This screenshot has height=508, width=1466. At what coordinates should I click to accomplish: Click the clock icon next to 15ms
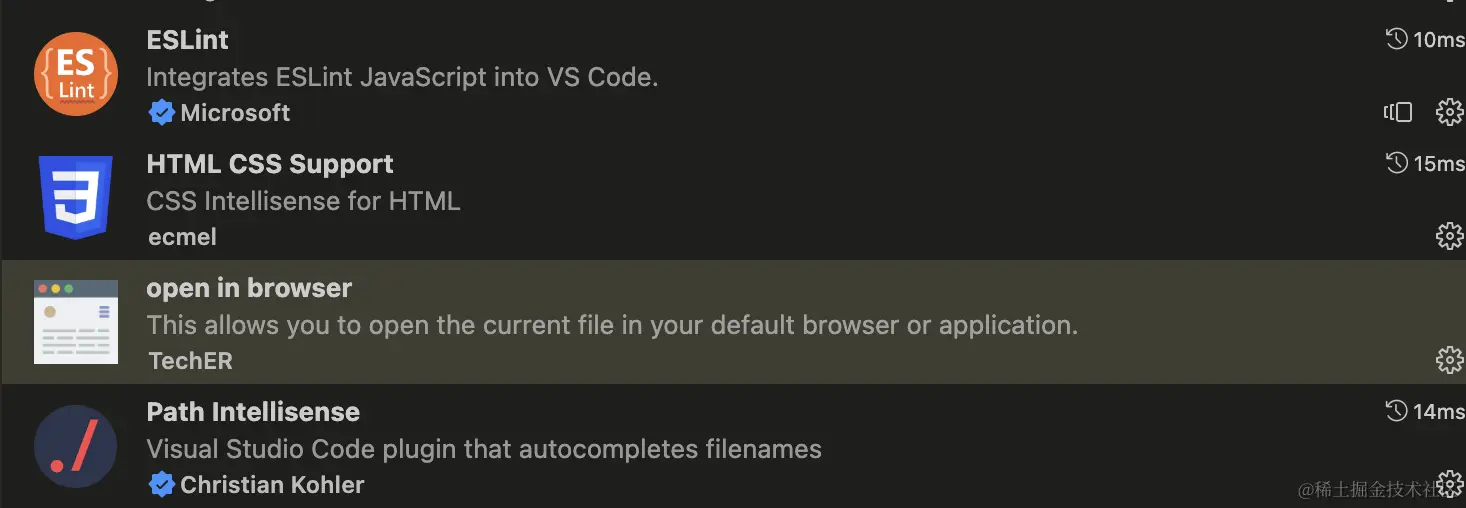[1396, 163]
